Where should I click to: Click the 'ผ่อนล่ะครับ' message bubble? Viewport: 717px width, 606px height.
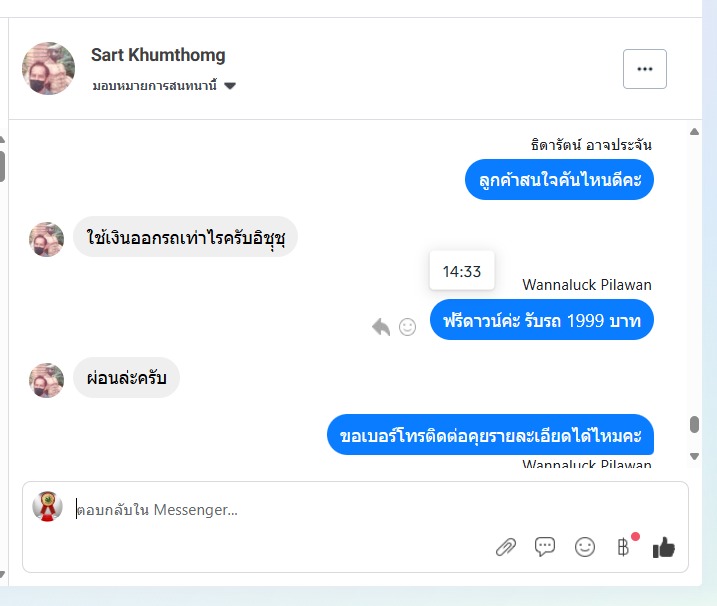coord(126,378)
